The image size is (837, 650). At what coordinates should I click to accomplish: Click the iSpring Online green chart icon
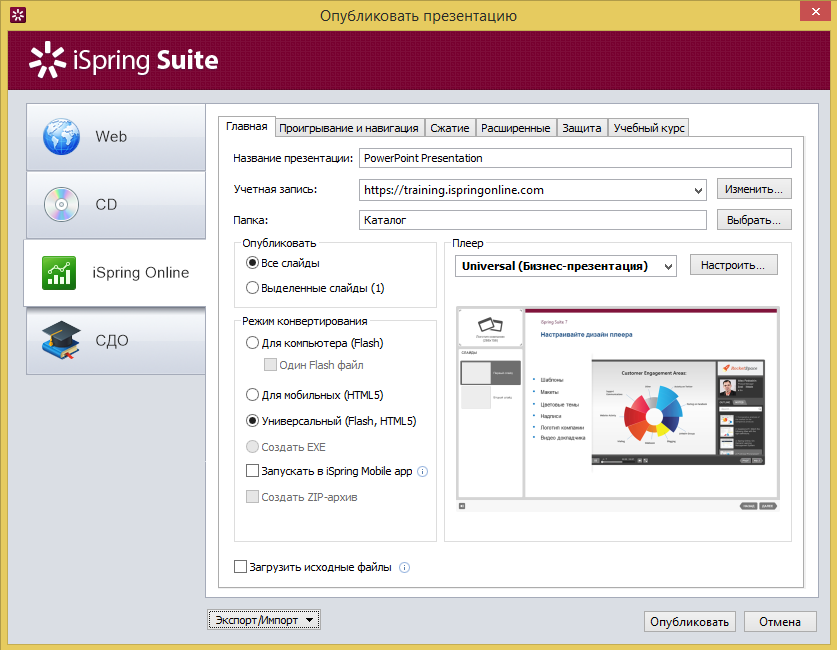[x=59, y=273]
